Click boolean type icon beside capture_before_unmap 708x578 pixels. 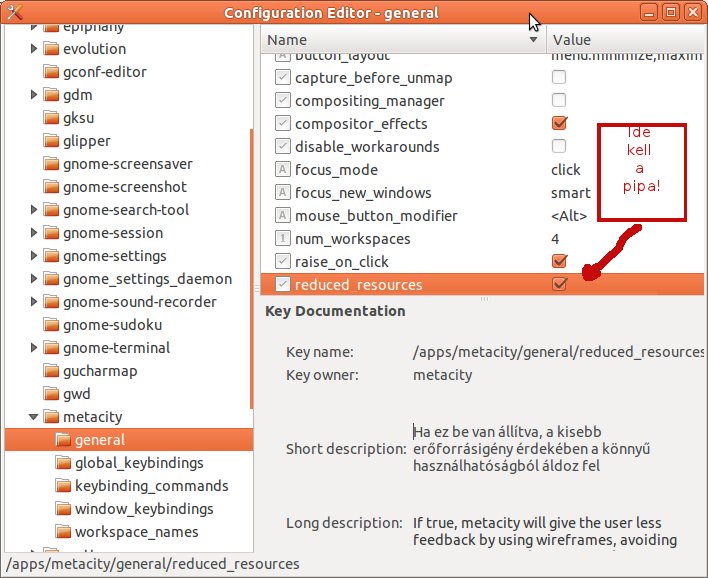(x=282, y=77)
